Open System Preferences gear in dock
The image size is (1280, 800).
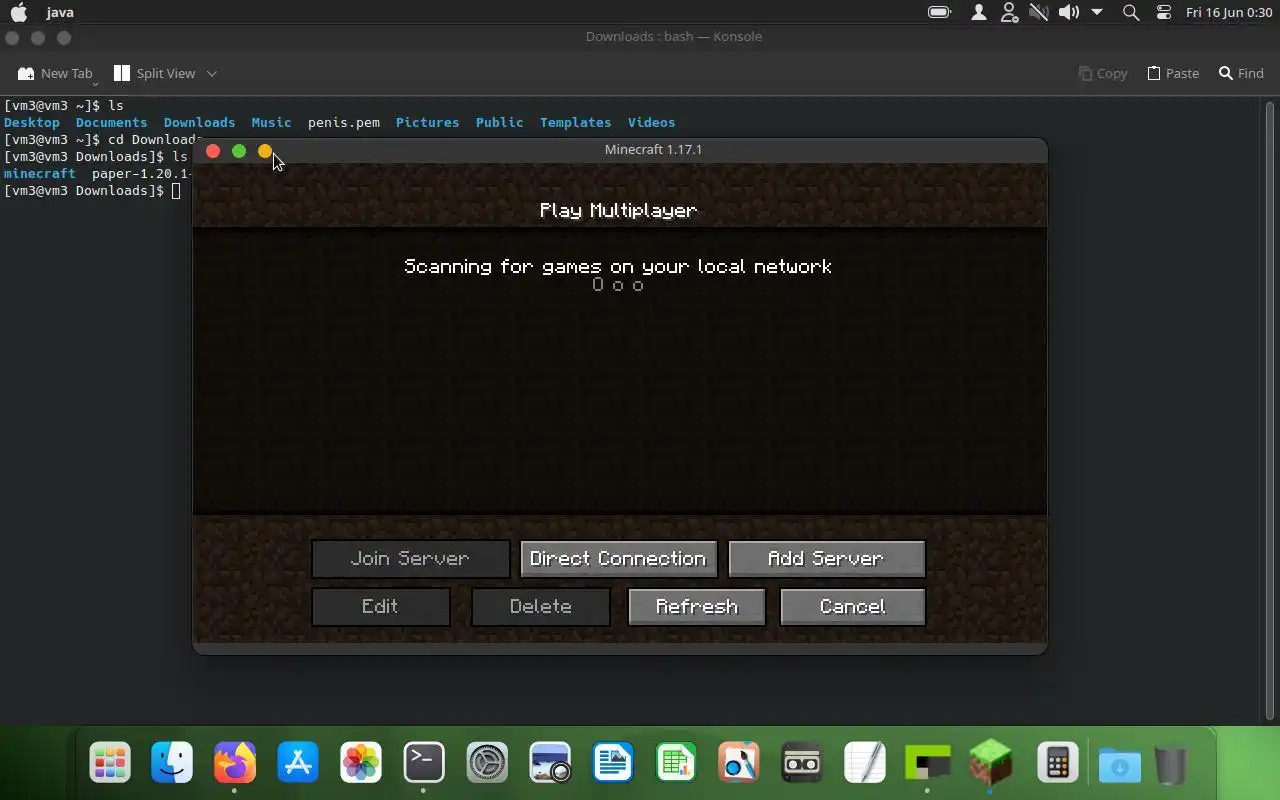coord(487,763)
